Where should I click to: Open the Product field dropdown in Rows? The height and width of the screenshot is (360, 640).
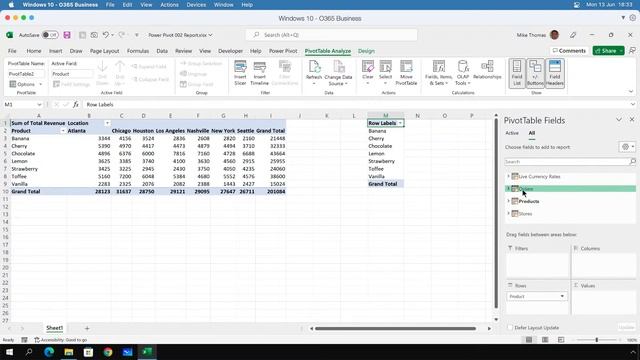562,296
